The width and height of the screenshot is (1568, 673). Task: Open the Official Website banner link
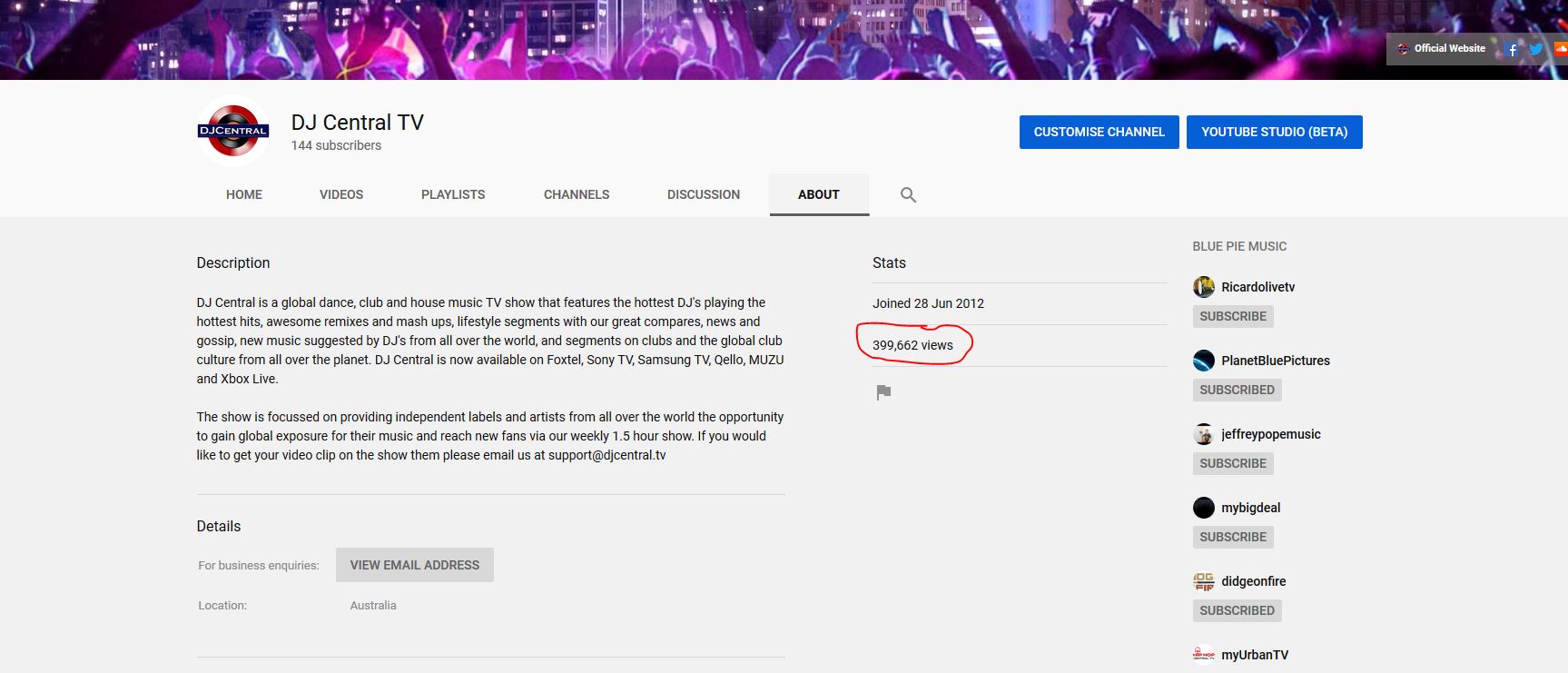tap(1441, 49)
